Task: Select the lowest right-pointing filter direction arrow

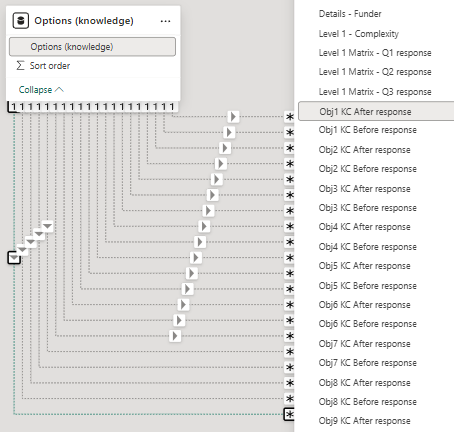Action: pos(175,336)
